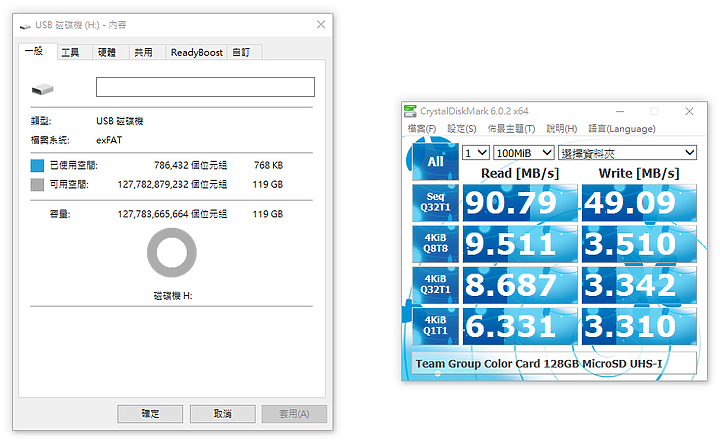Open the 設定(S) menu in CrystalDiskMark
Image resolution: width=720 pixels, height=443 pixels.
[462, 129]
